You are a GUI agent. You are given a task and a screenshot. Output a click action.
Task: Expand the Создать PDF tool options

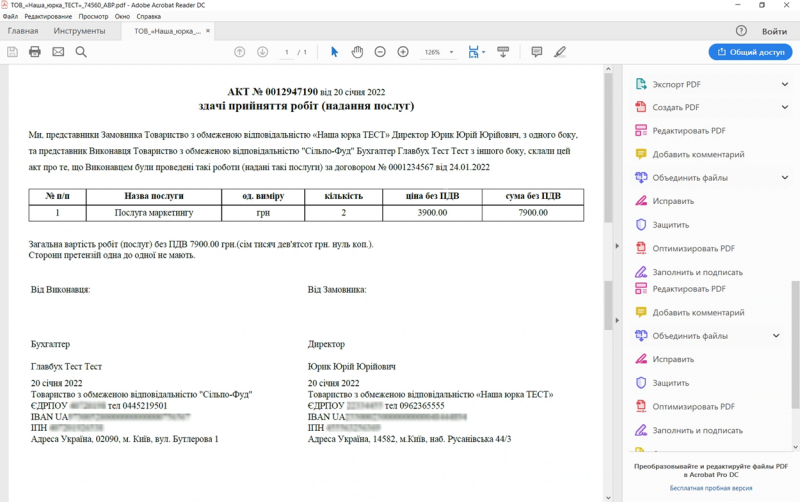(x=785, y=107)
